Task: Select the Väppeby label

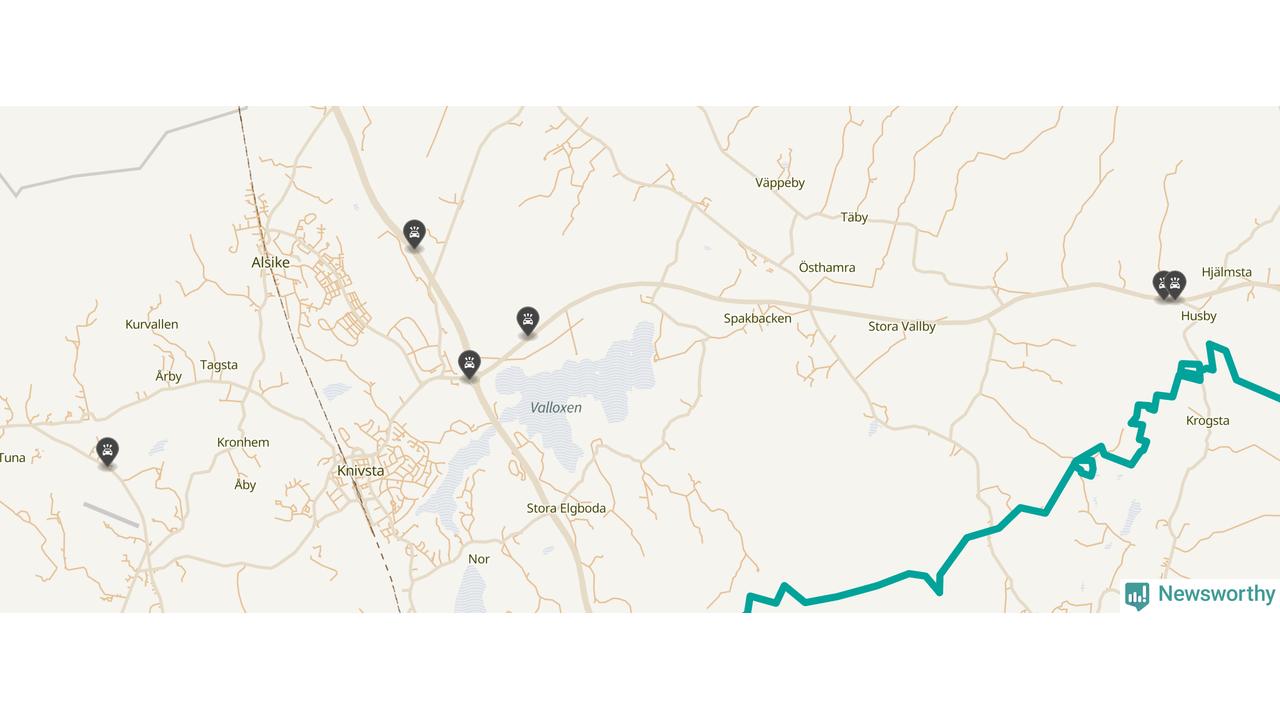Action: pos(780,183)
